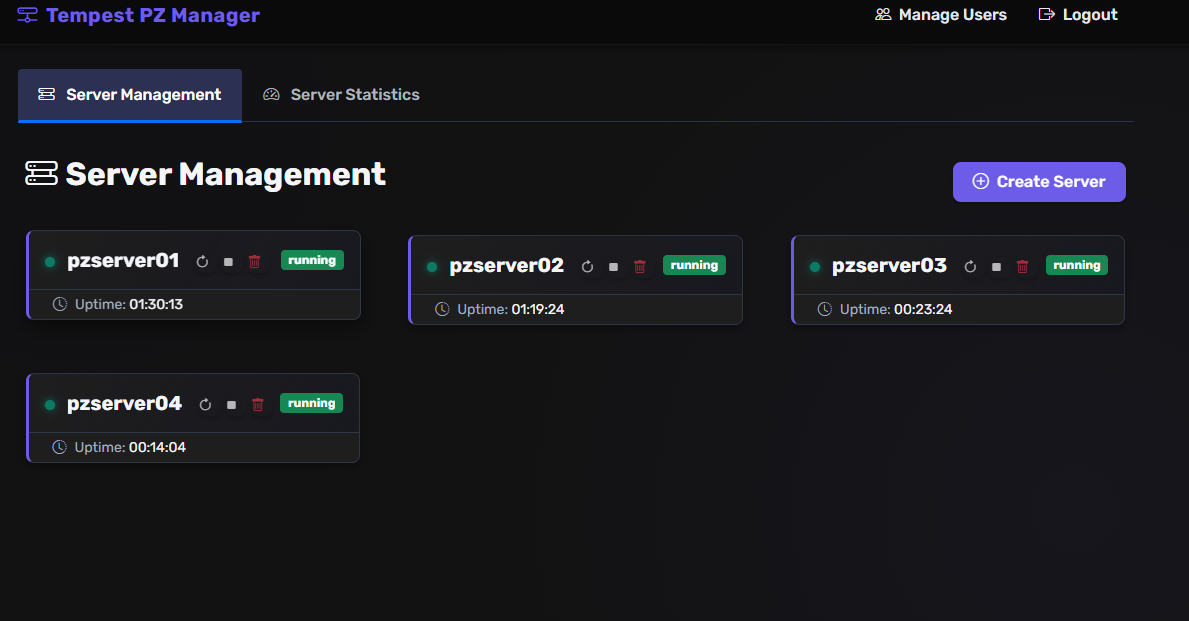Restart pzserver03 with the refresh icon
The height and width of the screenshot is (621, 1189).
coord(970,267)
